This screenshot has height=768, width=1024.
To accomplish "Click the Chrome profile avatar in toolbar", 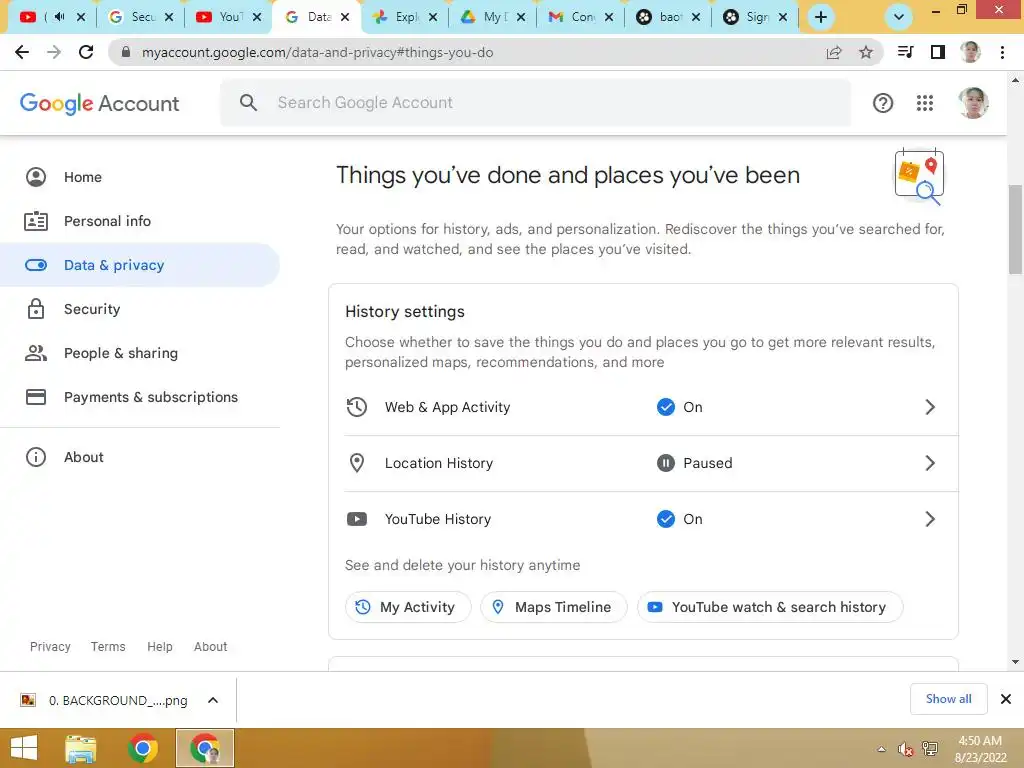I will [970, 52].
